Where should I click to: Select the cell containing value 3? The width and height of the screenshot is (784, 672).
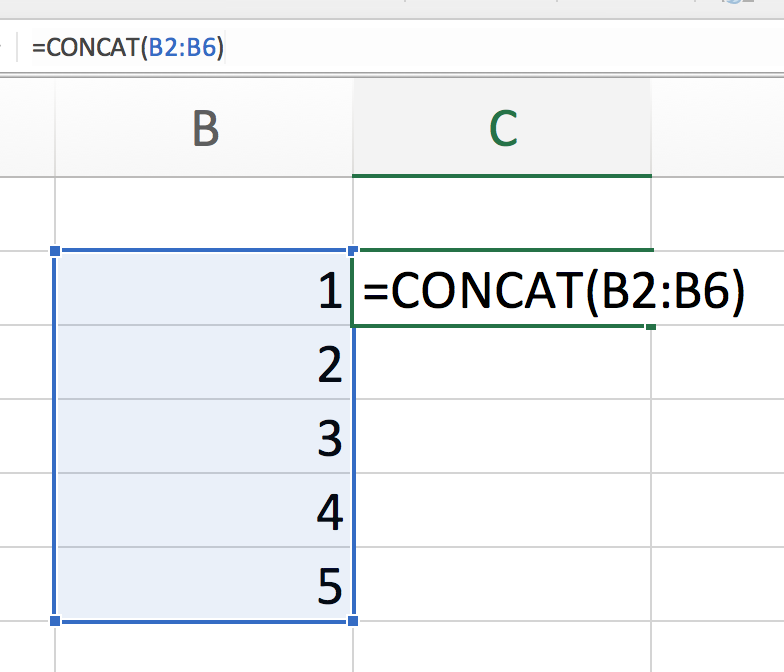204,437
